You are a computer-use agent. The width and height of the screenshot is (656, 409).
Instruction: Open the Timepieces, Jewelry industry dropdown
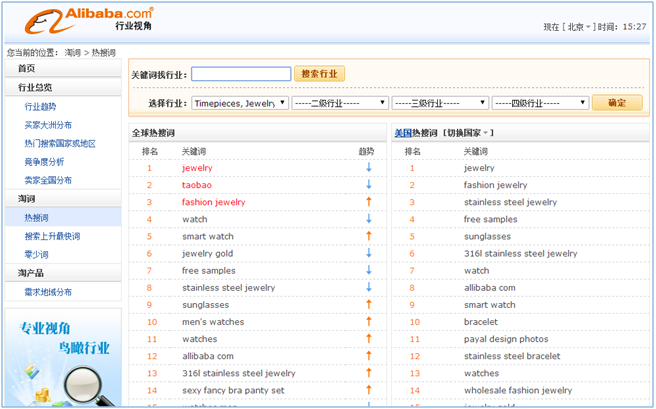(240, 103)
